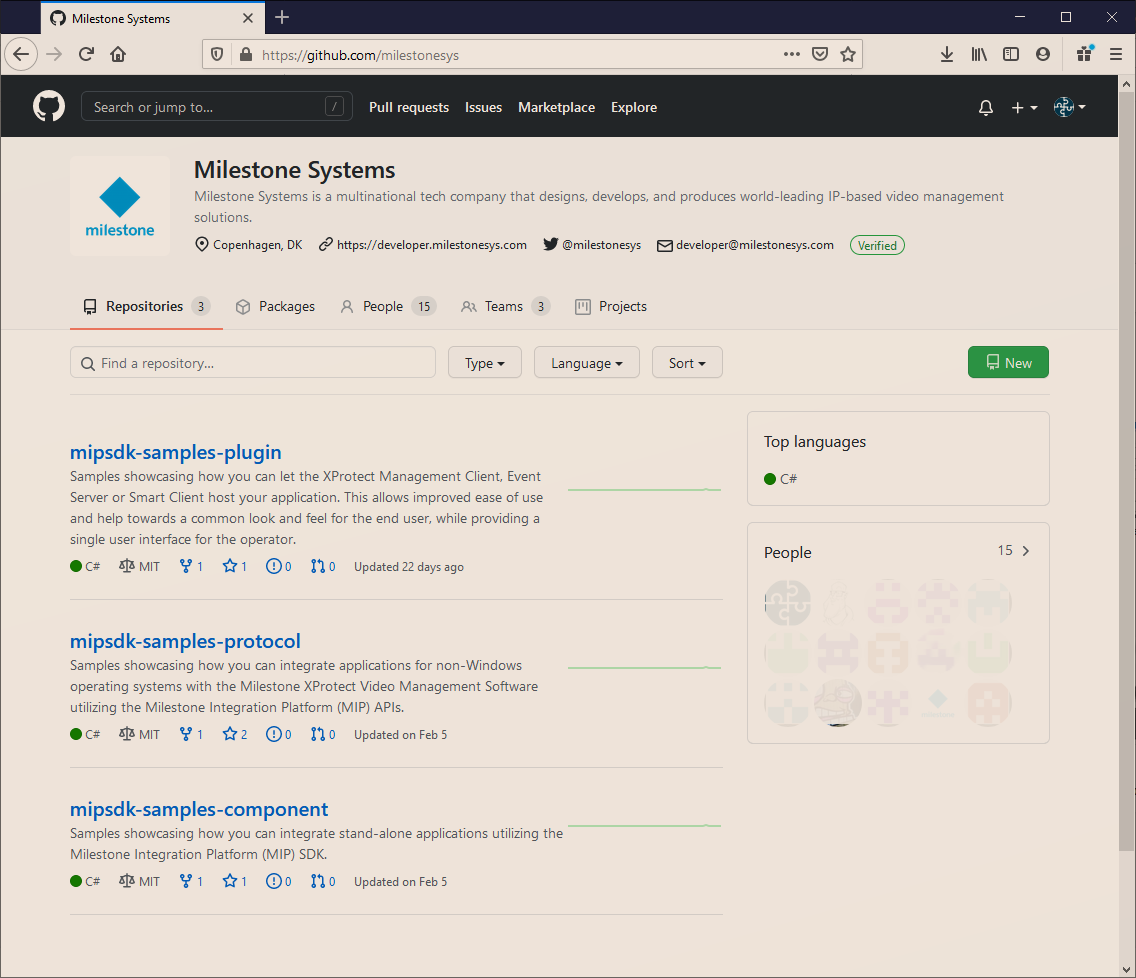Switch to the Teams tab

(x=505, y=306)
